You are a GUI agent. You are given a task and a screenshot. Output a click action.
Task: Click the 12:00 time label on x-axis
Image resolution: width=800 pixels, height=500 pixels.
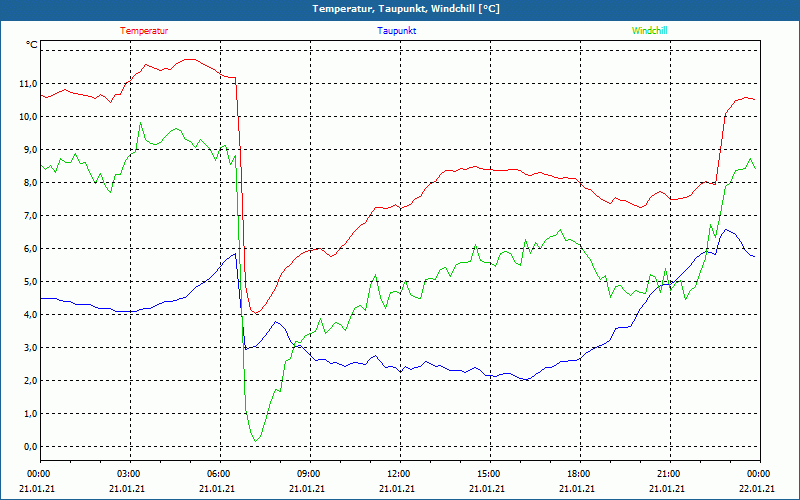click(x=399, y=474)
